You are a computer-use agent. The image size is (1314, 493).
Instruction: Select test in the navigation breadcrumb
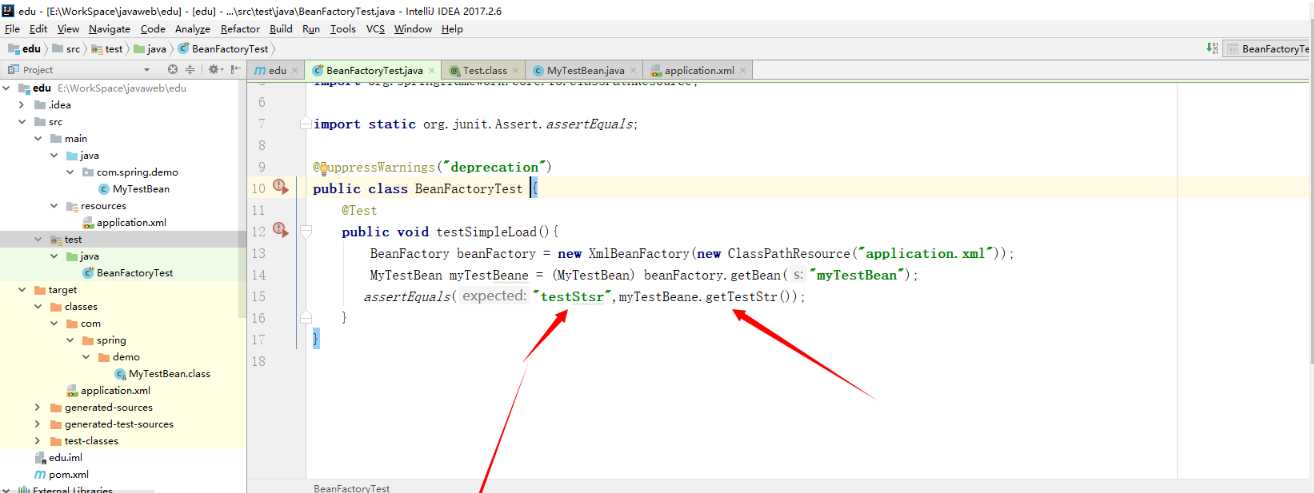pos(107,48)
